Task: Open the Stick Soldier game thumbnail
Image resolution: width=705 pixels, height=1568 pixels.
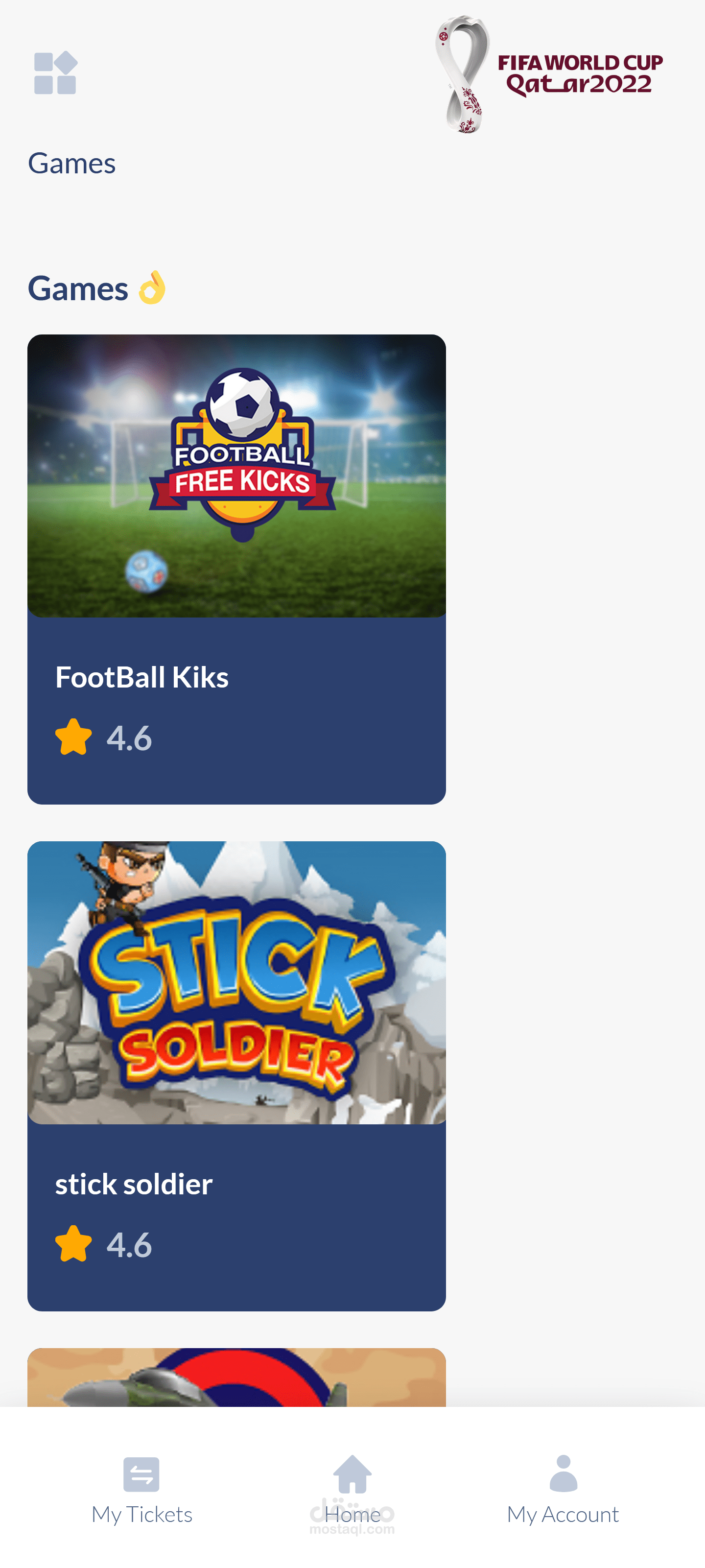Action: coord(236,982)
